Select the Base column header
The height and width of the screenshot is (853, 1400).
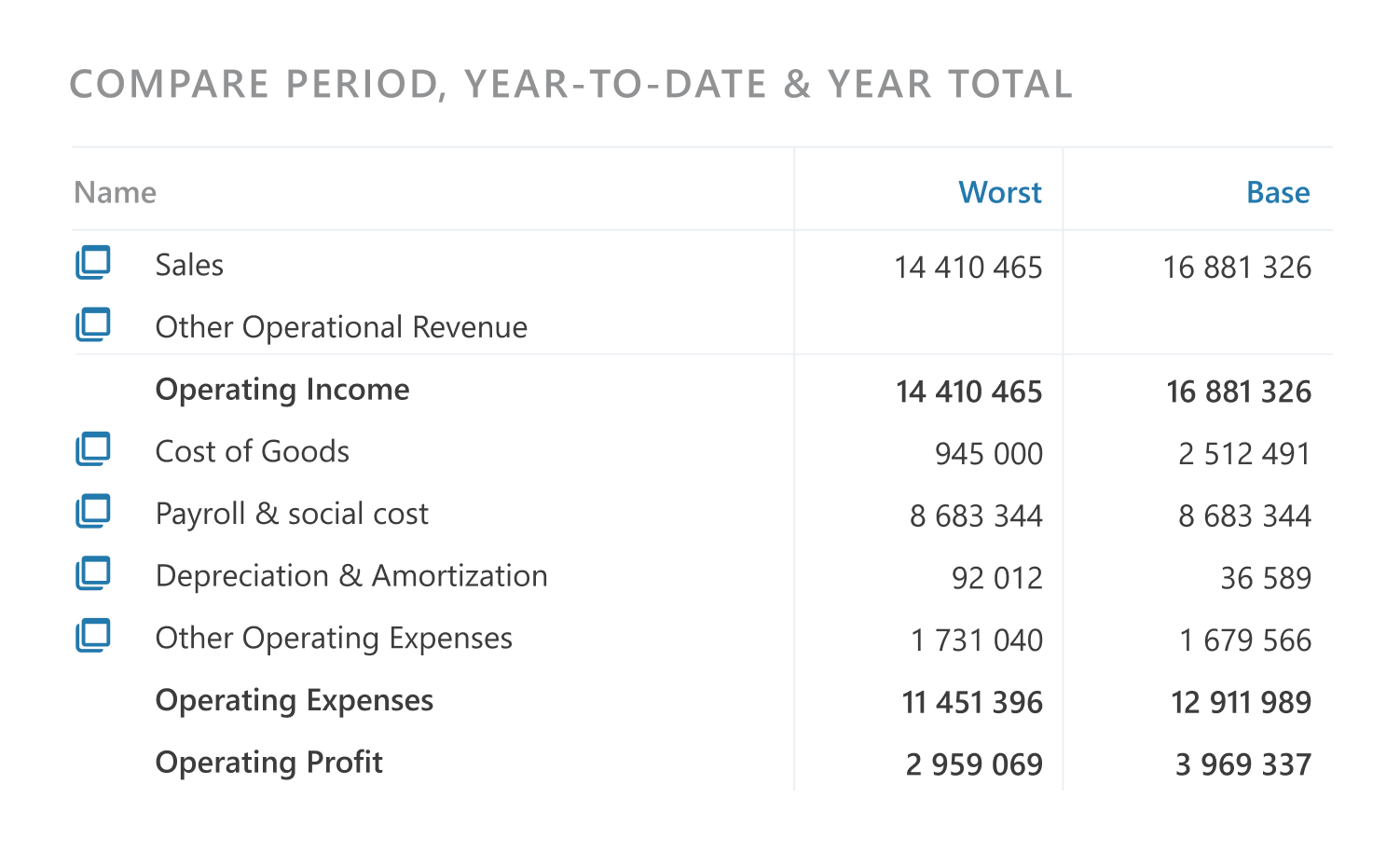coord(1278,192)
